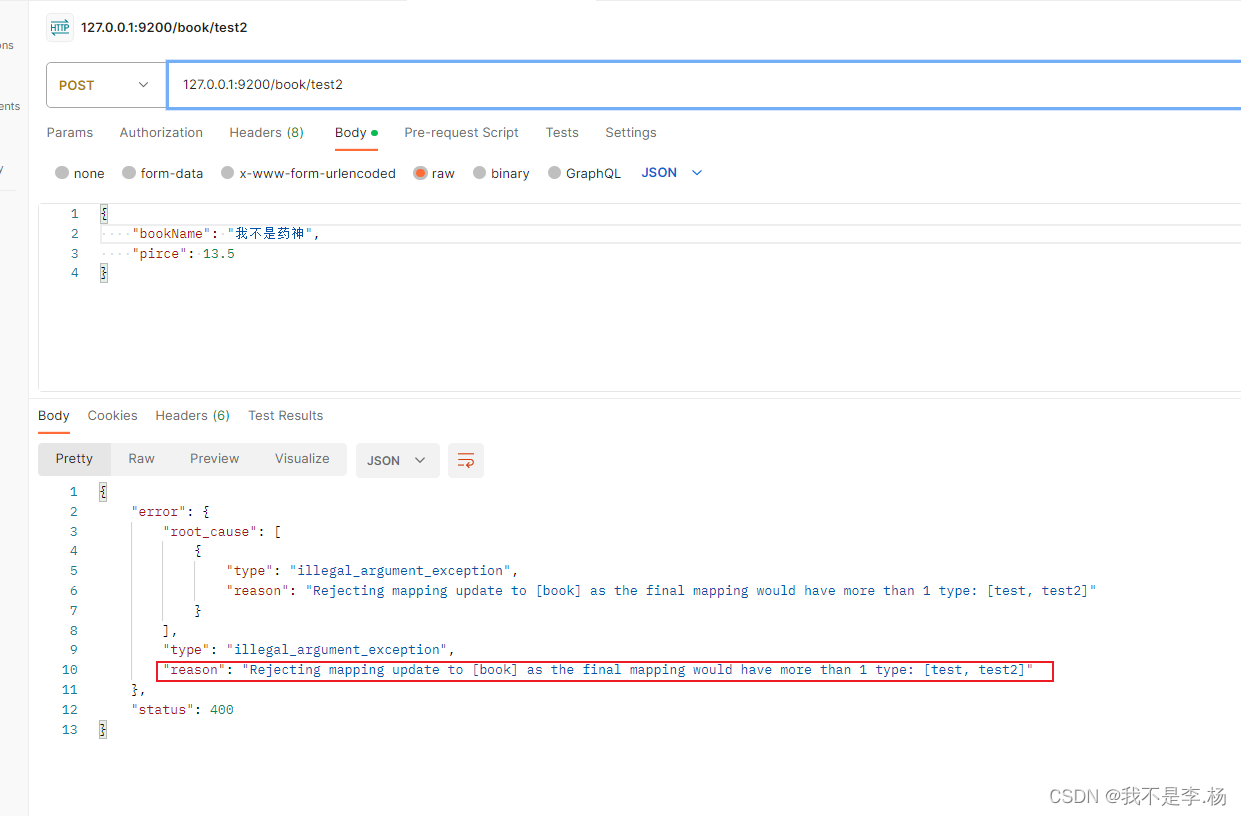Open the Params tab
This screenshot has width=1241, height=816.
pos(70,133)
